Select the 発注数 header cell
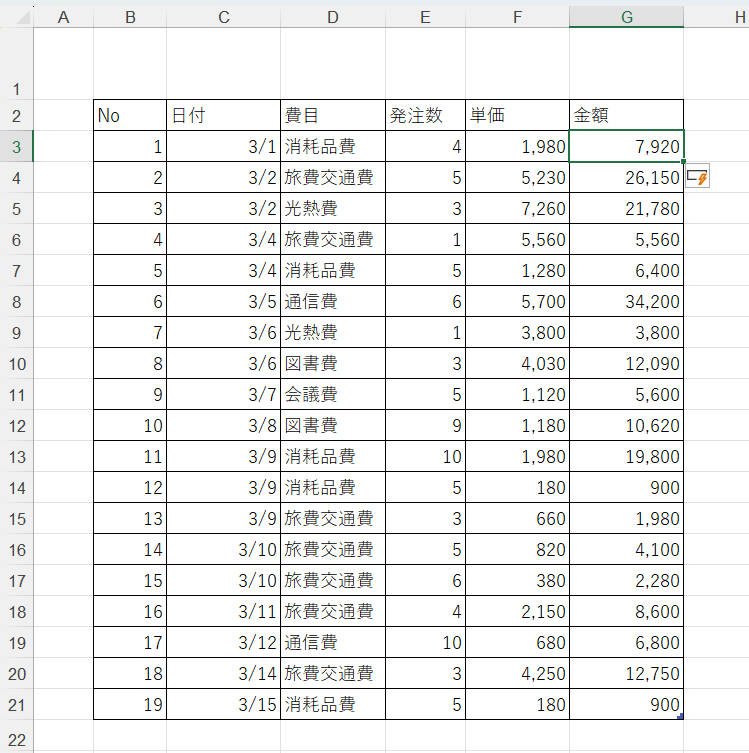 (x=425, y=116)
